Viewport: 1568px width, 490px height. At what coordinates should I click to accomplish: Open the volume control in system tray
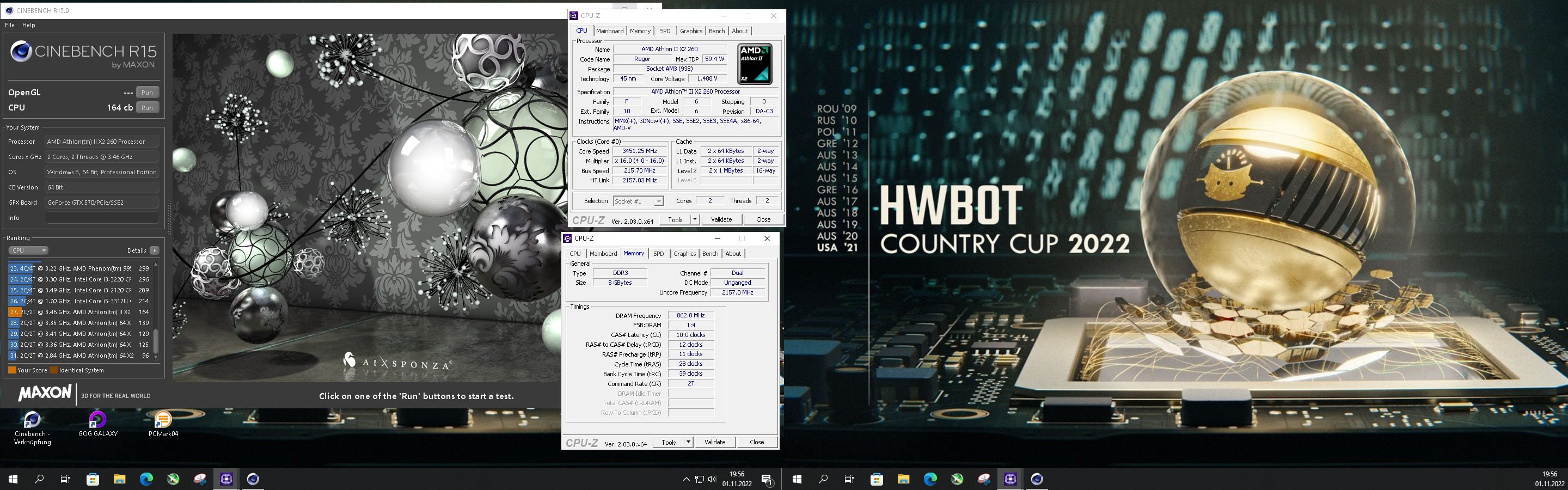tap(712, 480)
